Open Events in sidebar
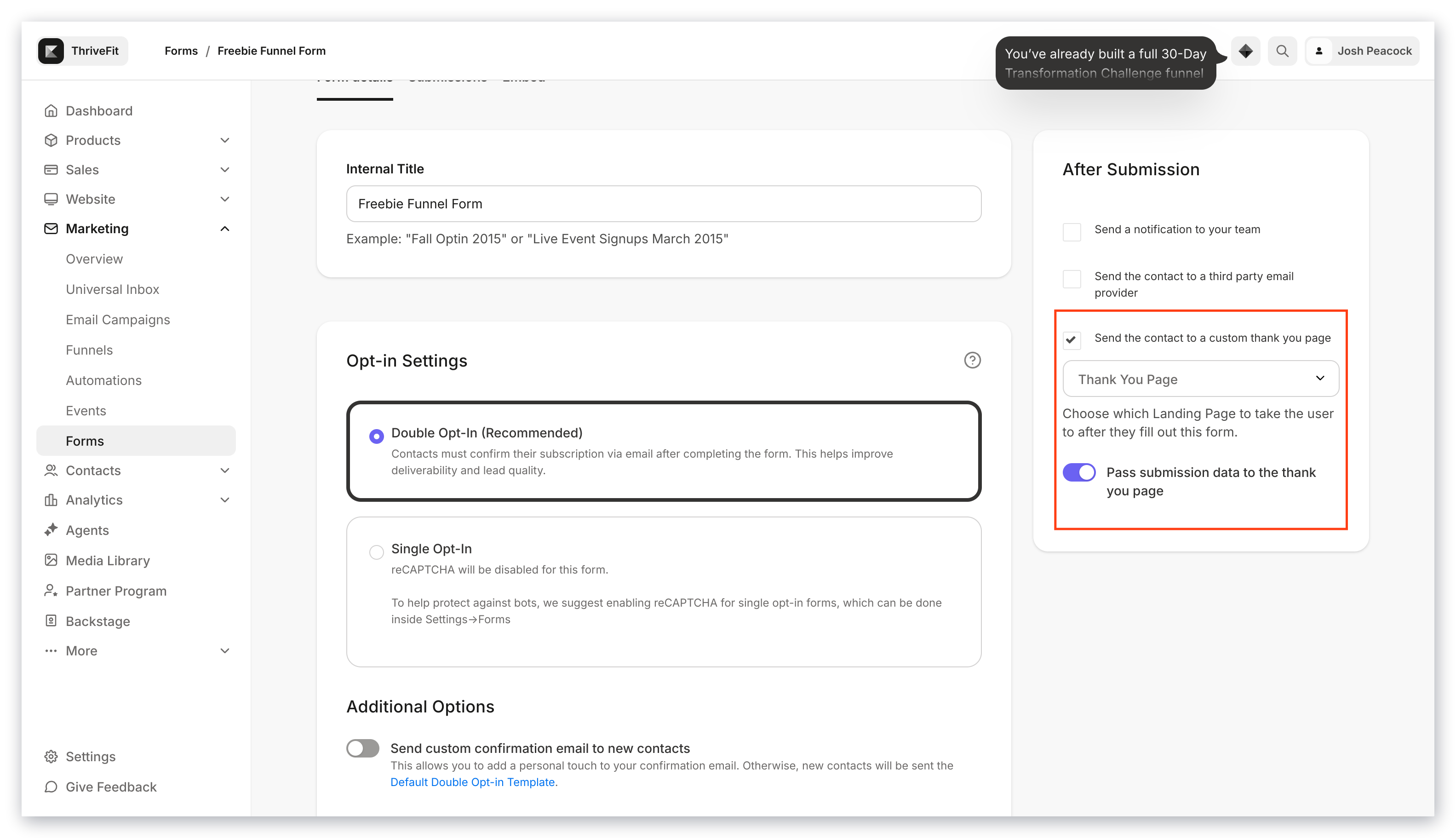This screenshot has width=1456, height=838. point(86,410)
